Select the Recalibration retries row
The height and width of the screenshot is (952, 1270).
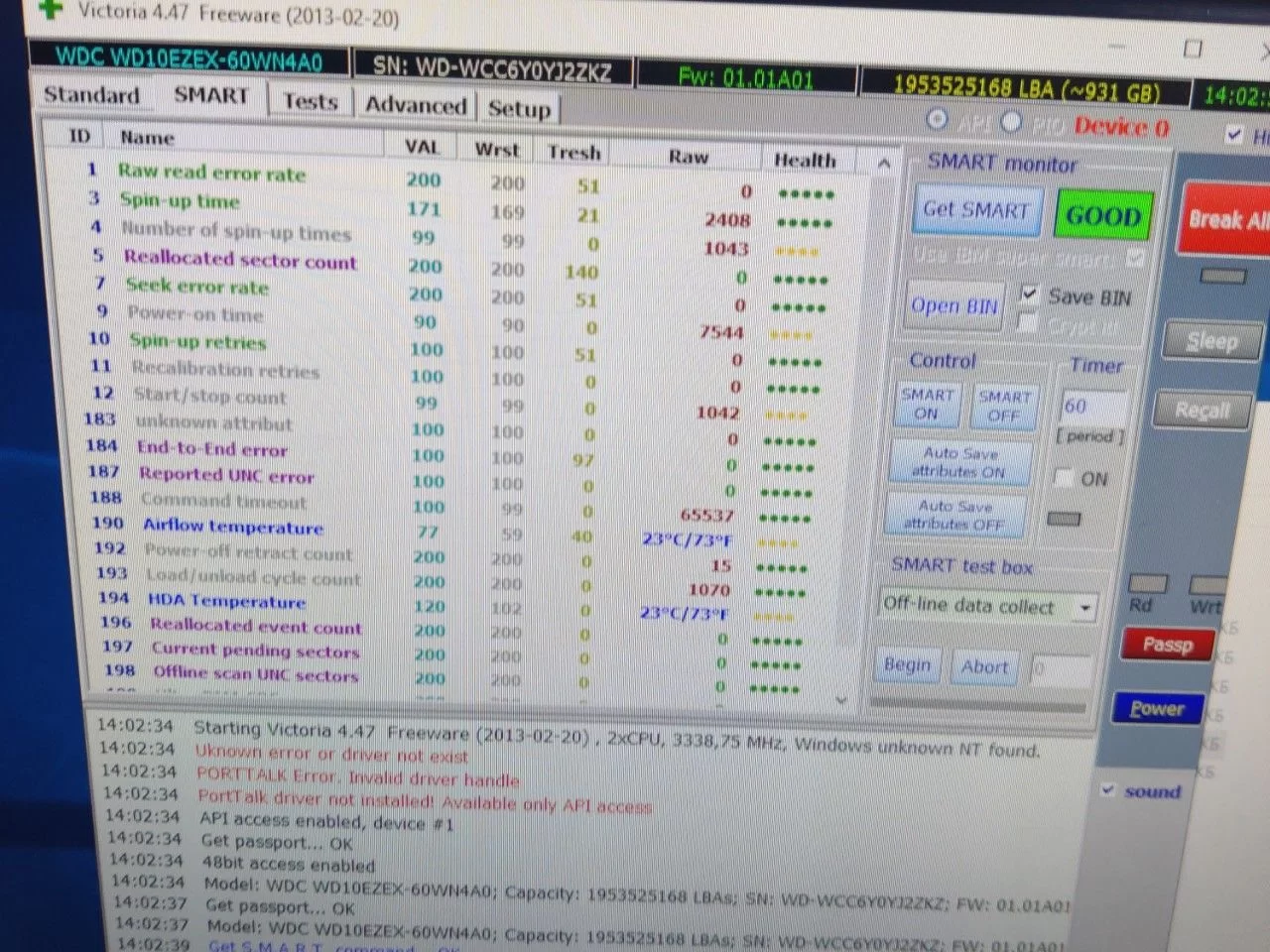click(x=461, y=376)
